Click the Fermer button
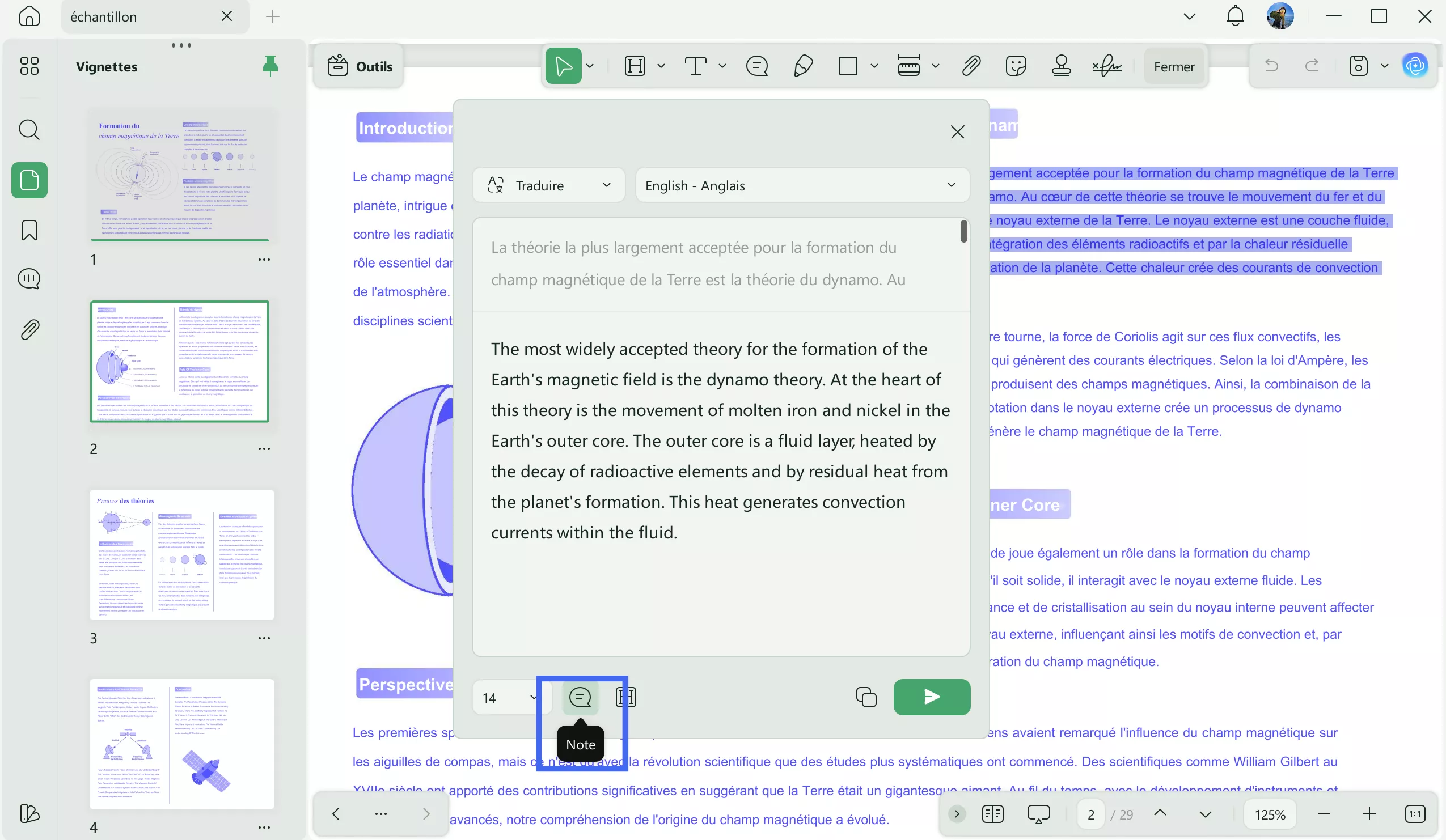The height and width of the screenshot is (840, 1446). pyautogui.click(x=1173, y=66)
